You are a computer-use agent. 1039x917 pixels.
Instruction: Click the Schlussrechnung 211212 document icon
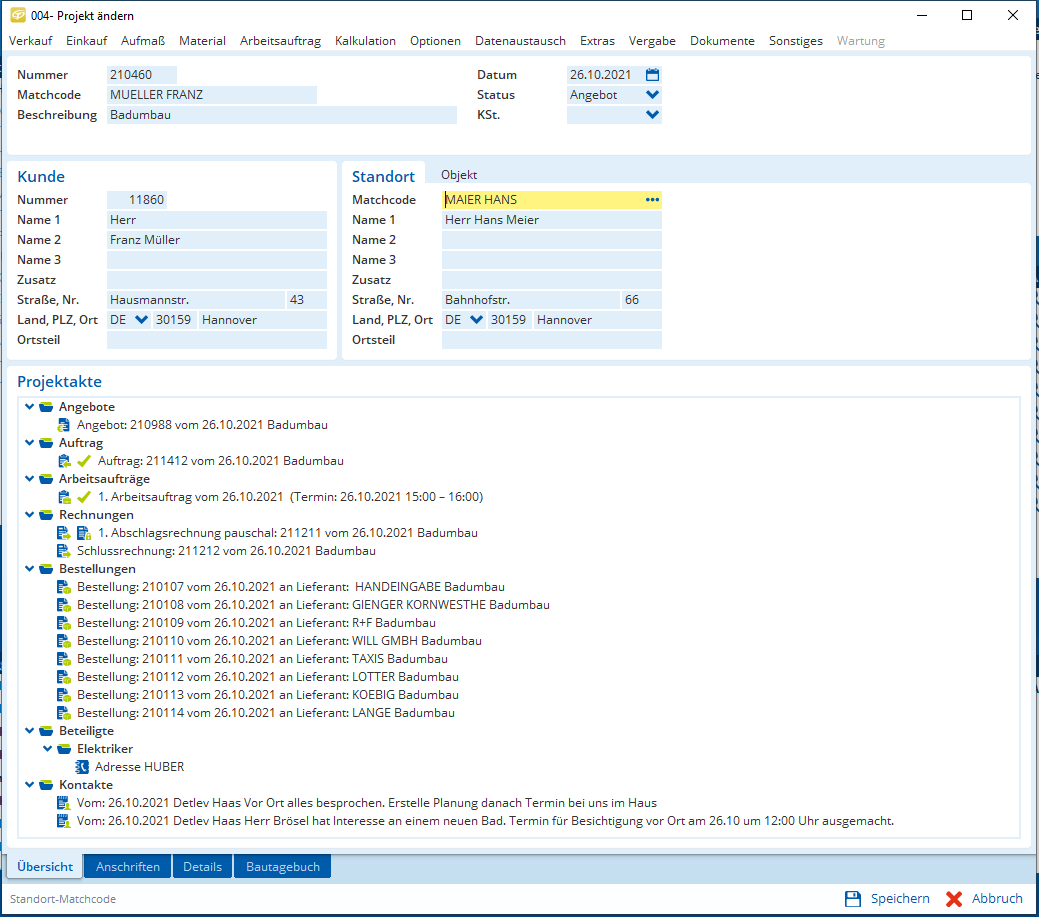(64, 551)
